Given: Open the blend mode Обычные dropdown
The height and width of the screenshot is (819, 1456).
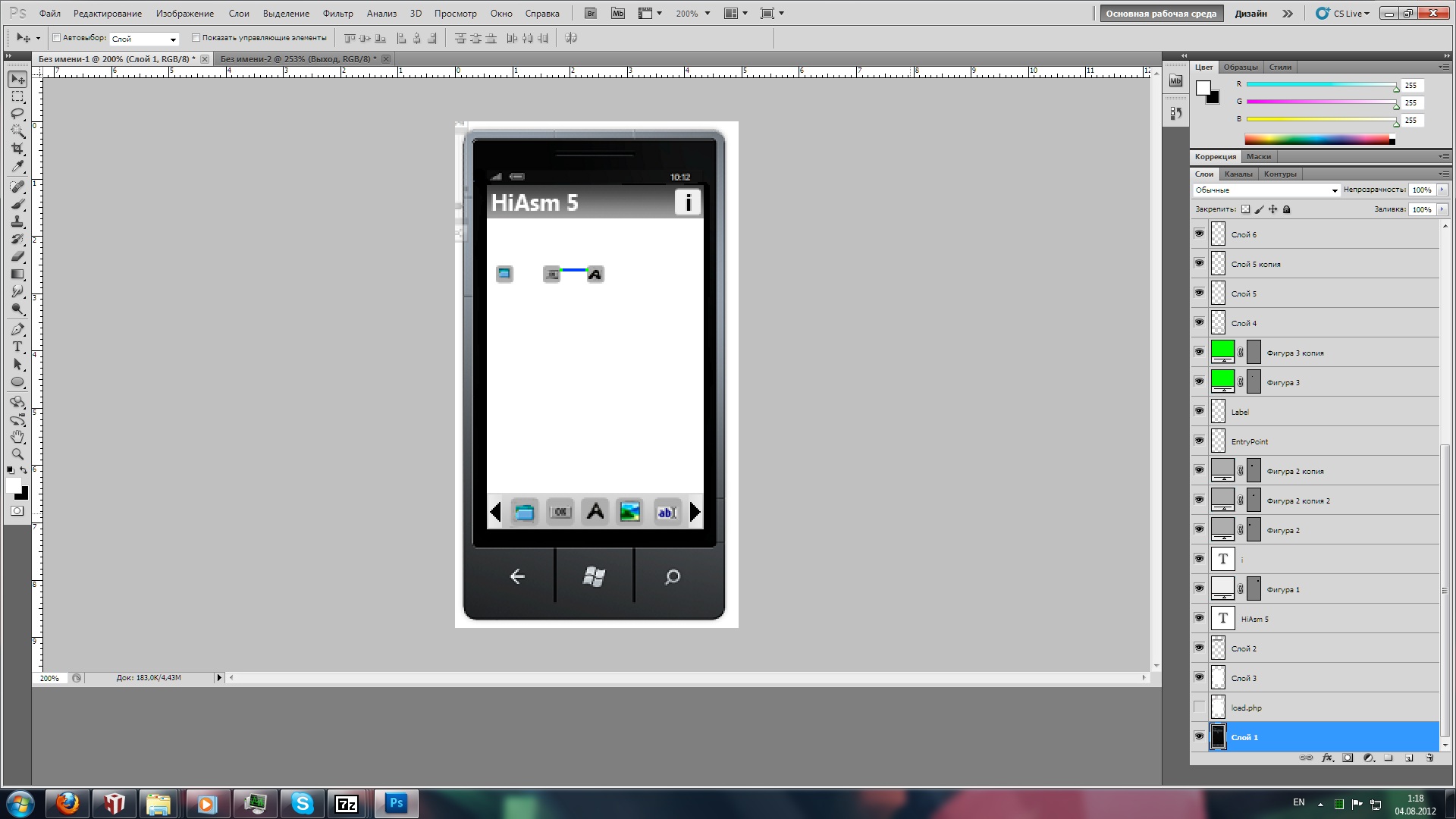Looking at the screenshot, I should point(1266,190).
